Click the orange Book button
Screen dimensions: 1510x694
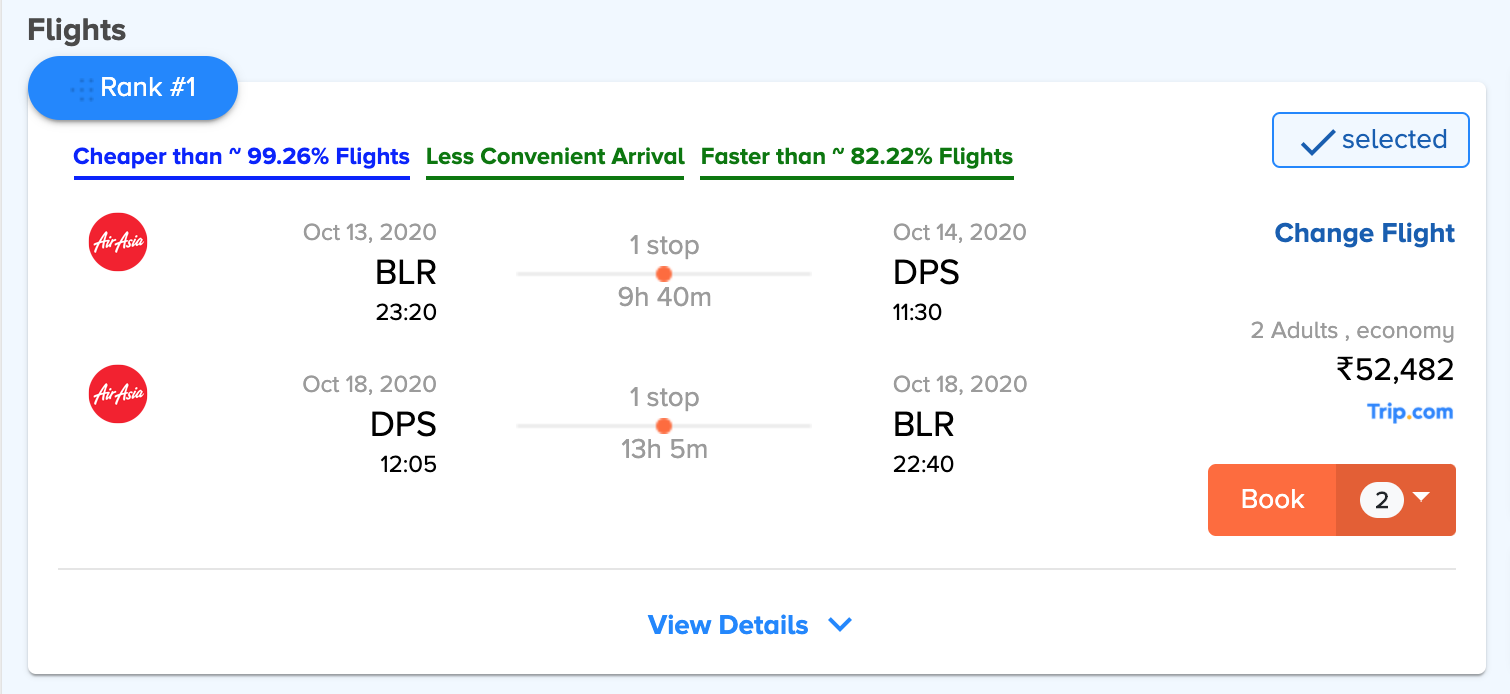click(1272, 500)
